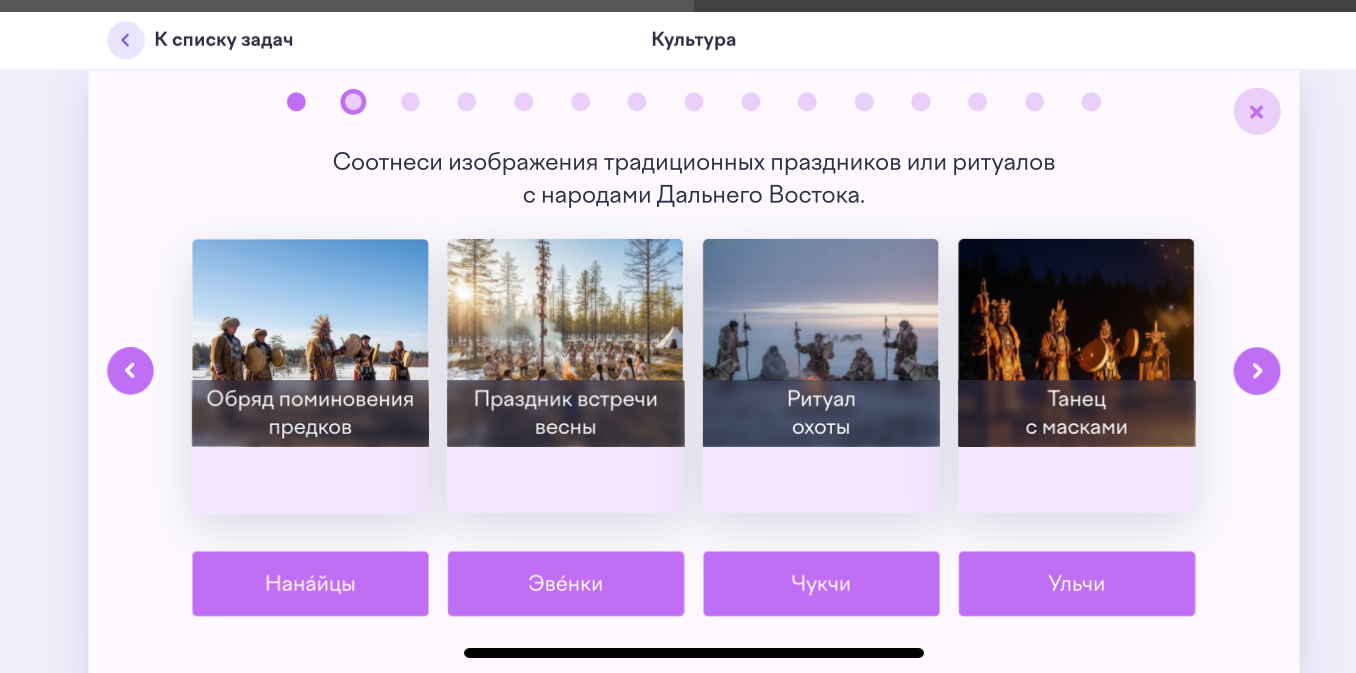
Task: Close the task with the purple X button
Action: [x=1257, y=112]
